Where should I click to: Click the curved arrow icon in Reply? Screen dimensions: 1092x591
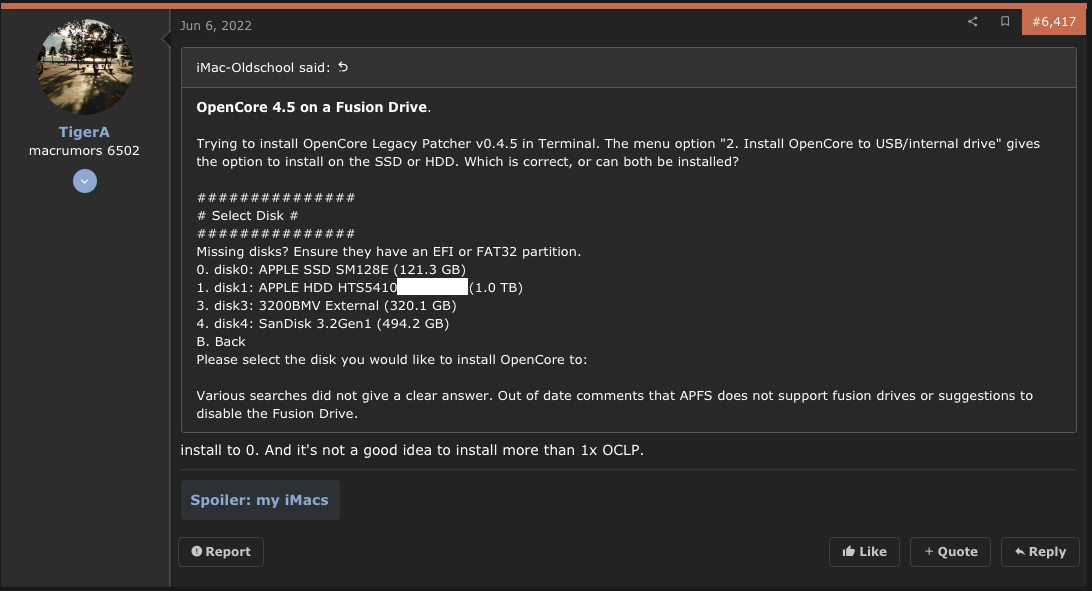1019,551
